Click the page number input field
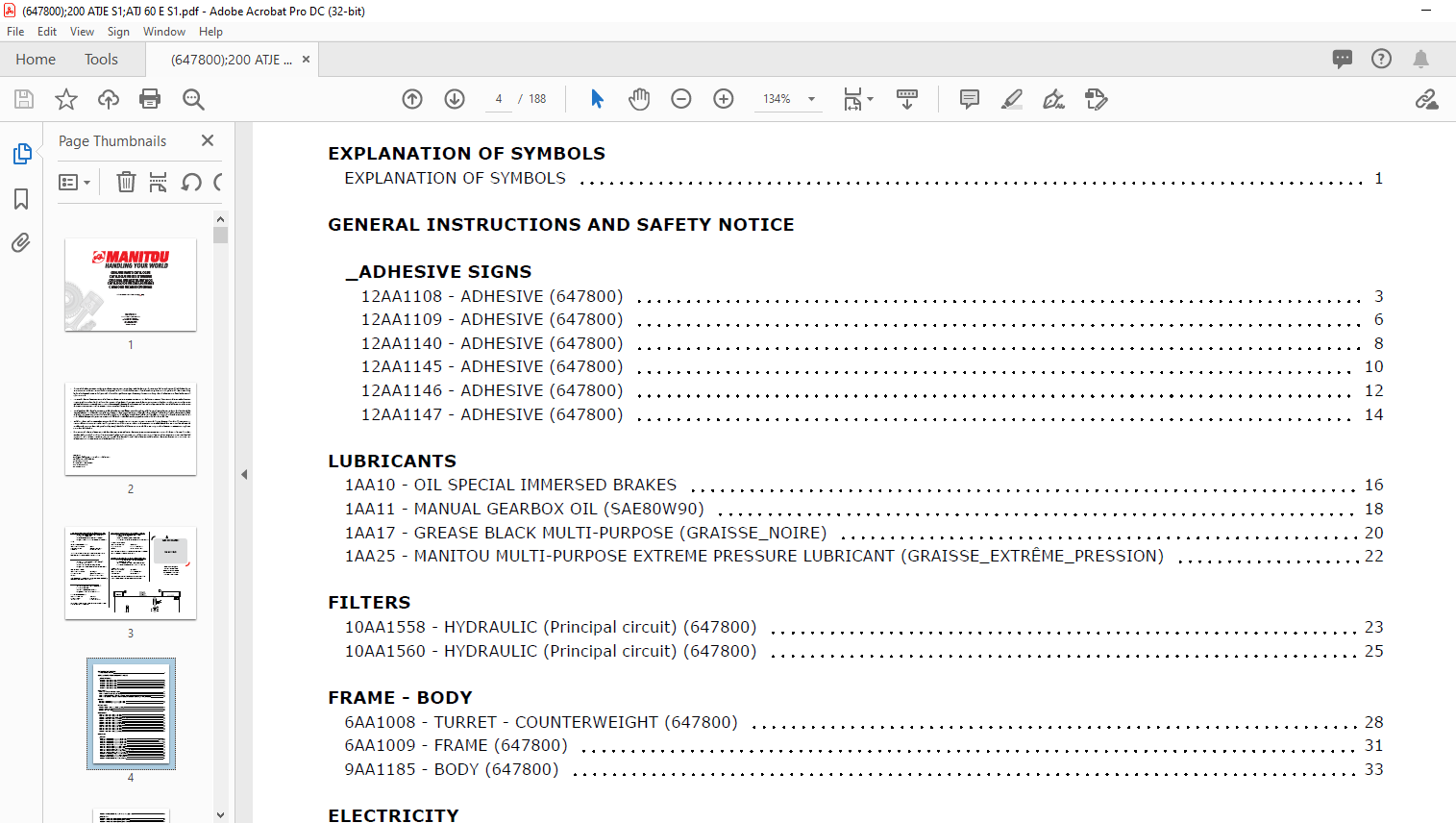The height and width of the screenshot is (823, 1456). click(499, 99)
